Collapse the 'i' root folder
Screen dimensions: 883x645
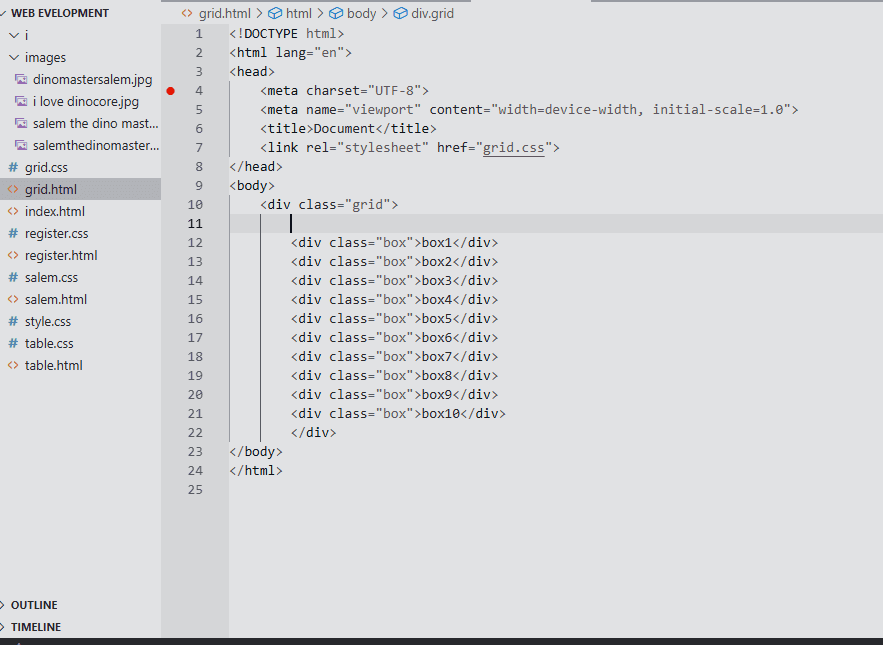point(14,36)
